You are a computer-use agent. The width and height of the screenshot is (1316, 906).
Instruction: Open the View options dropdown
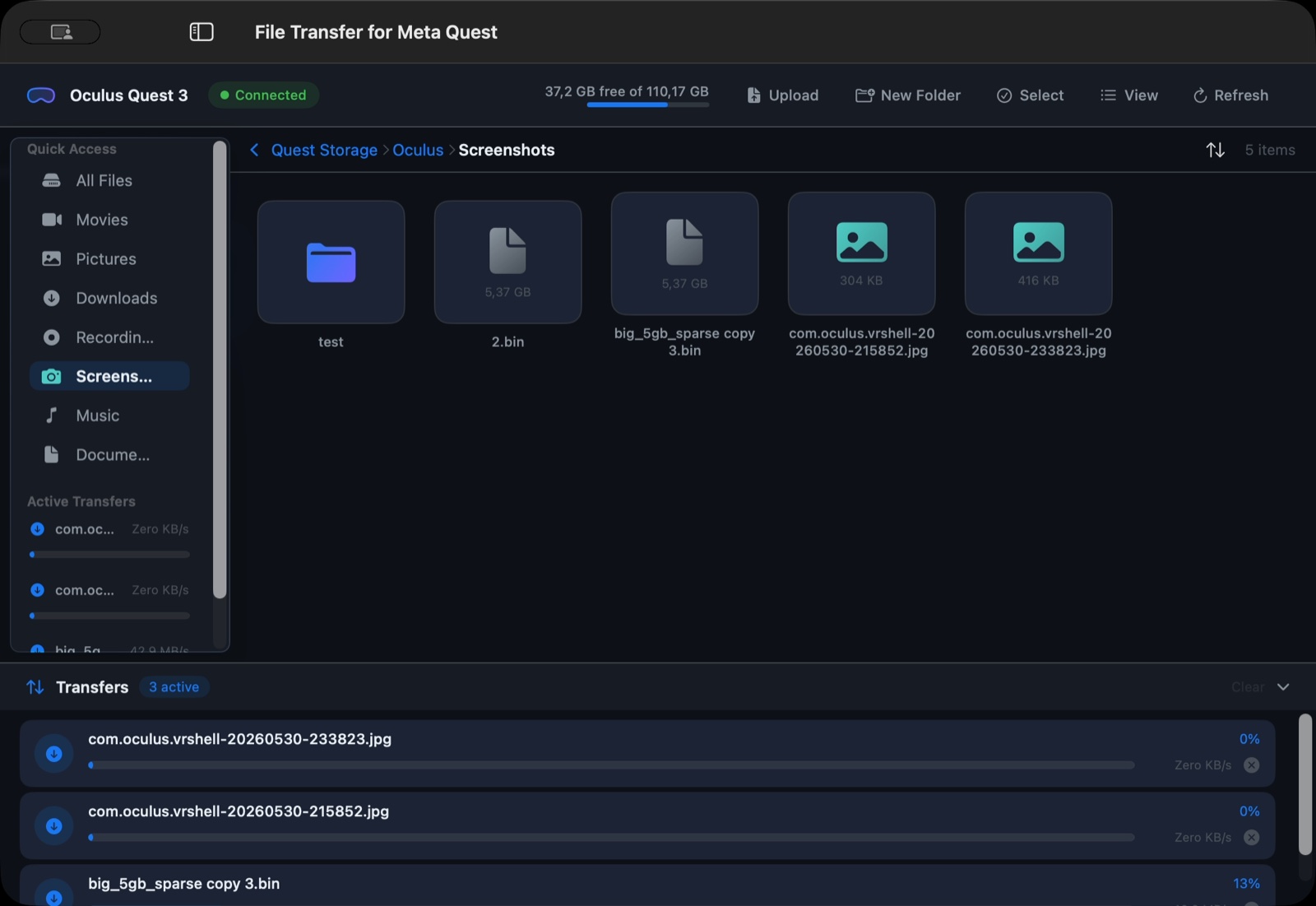click(1128, 95)
